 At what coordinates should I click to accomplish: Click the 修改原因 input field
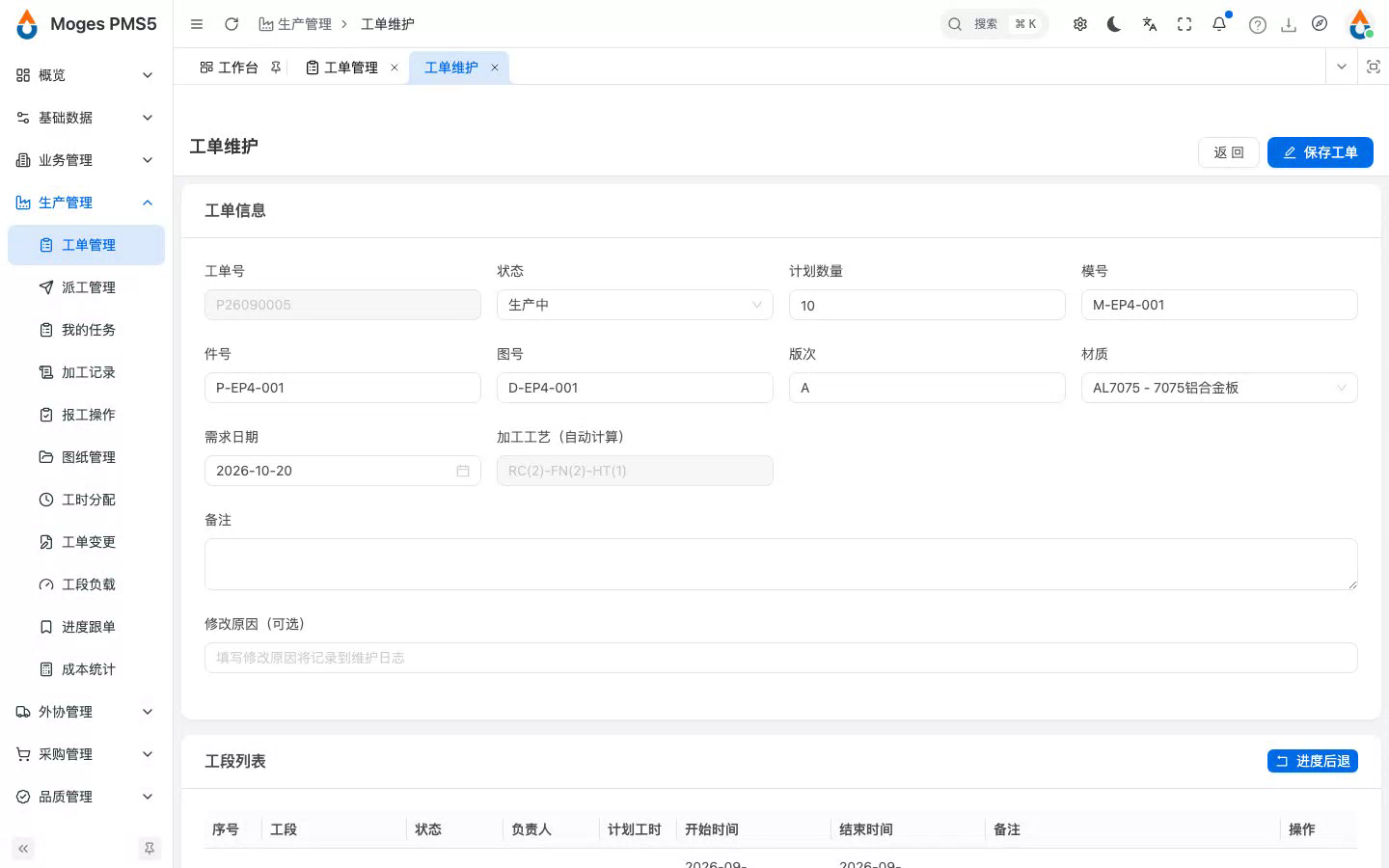pyautogui.click(x=781, y=658)
